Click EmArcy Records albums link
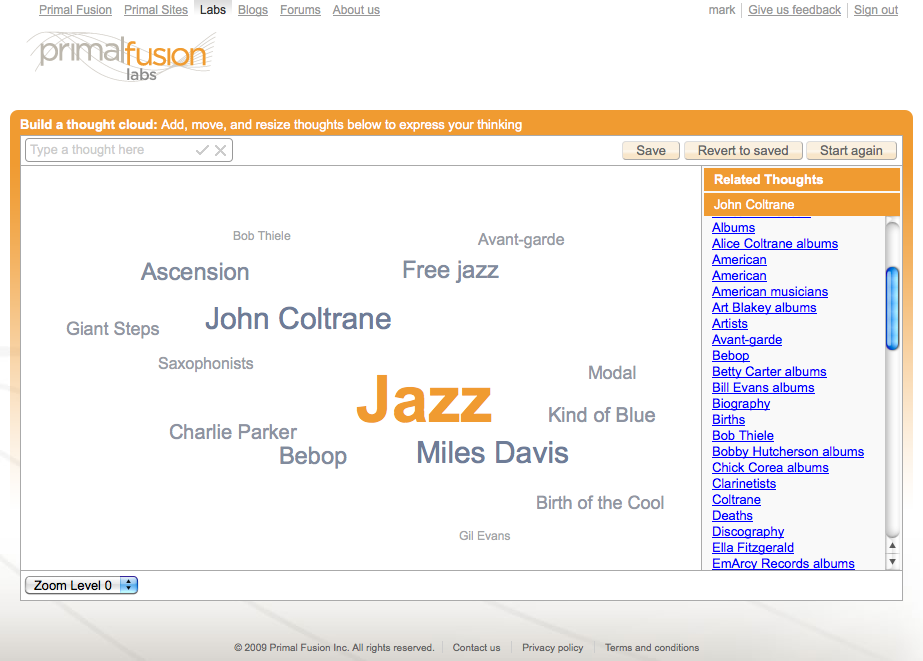 (x=783, y=564)
